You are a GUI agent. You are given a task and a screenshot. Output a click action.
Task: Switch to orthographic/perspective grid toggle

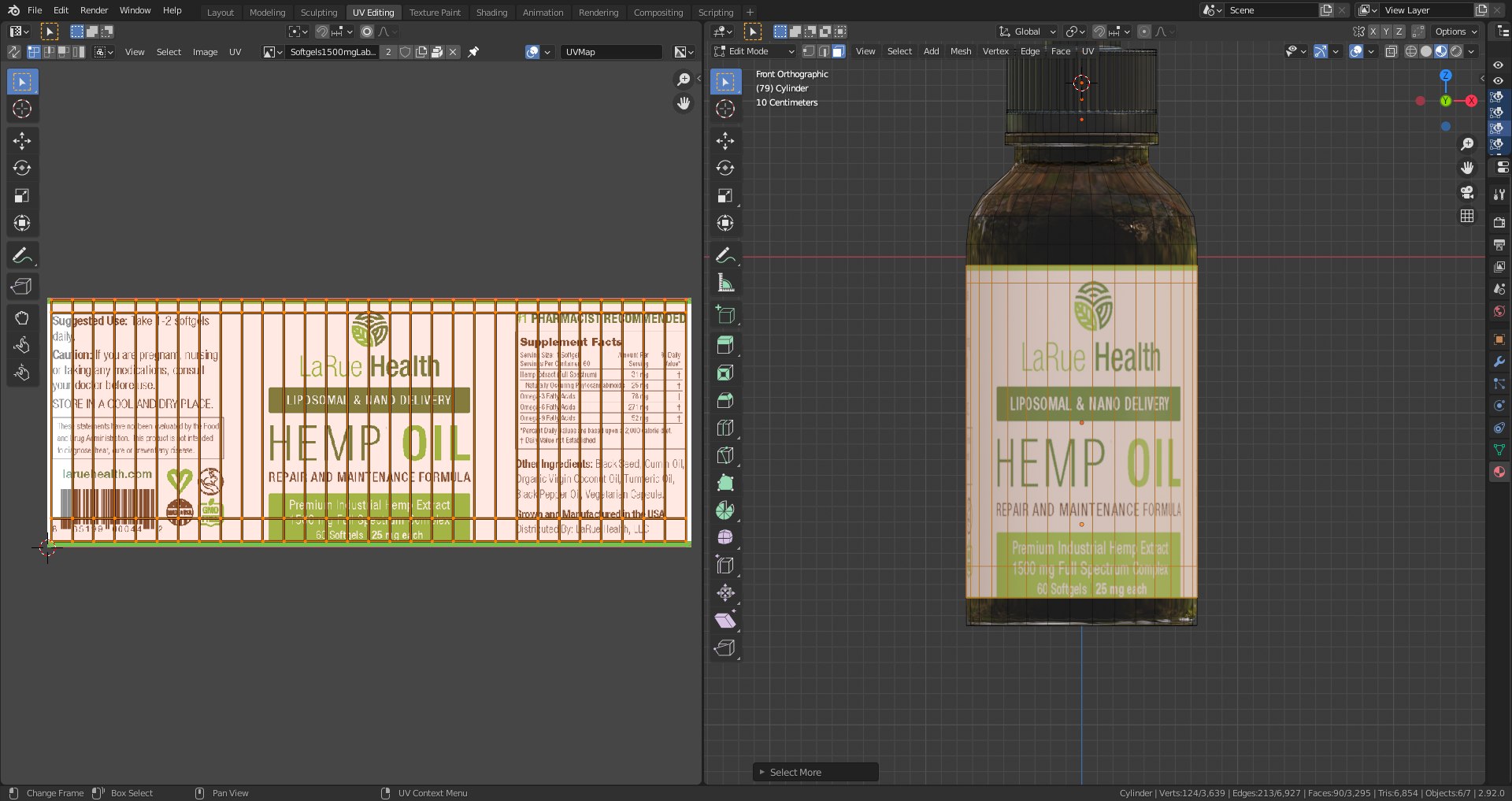pos(1467,216)
